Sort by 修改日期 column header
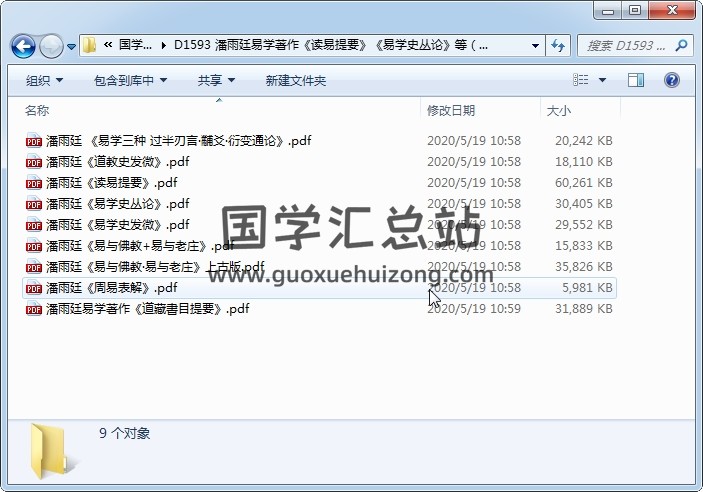Image resolution: width=703 pixels, height=492 pixels. (x=451, y=110)
